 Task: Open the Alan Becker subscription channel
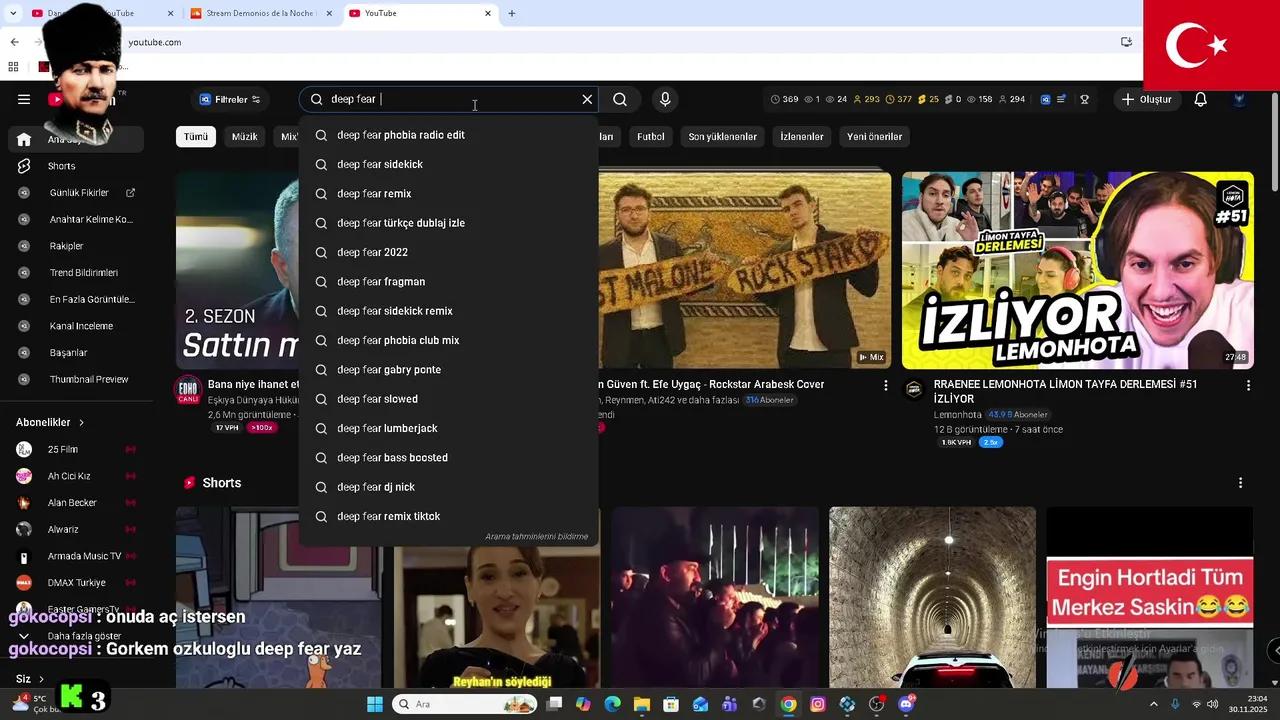click(x=72, y=503)
